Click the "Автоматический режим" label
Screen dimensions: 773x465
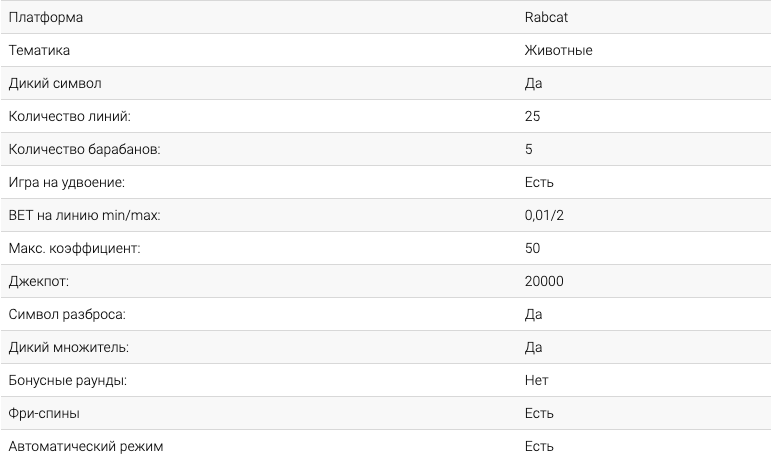[85, 446]
